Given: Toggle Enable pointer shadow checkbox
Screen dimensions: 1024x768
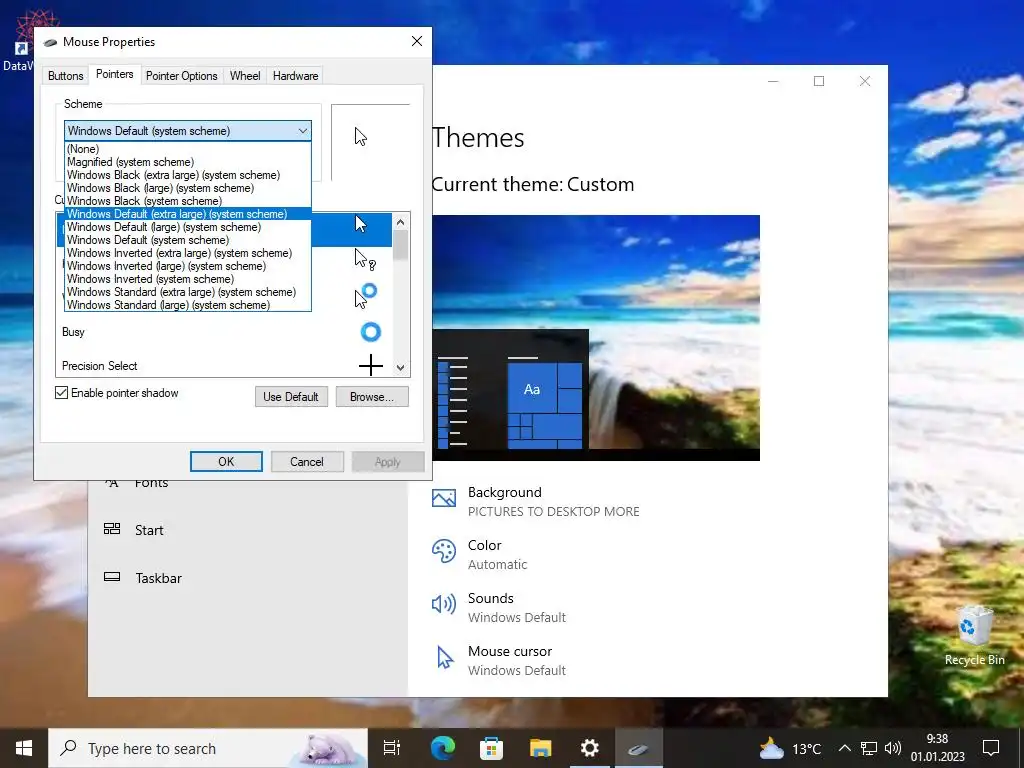Looking at the screenshot, I should click(x=61, y=392).
